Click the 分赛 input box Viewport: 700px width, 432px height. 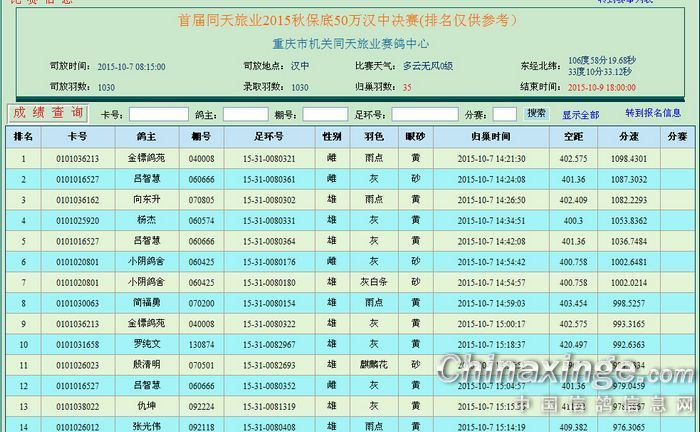(505, 115)
